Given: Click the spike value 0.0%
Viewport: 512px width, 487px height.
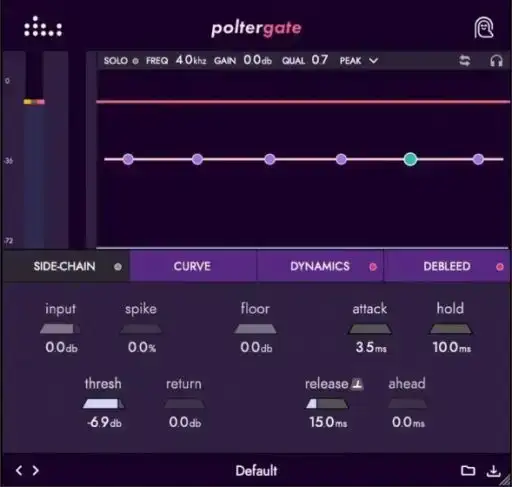Looking at the screenshot, I should 142,348.
